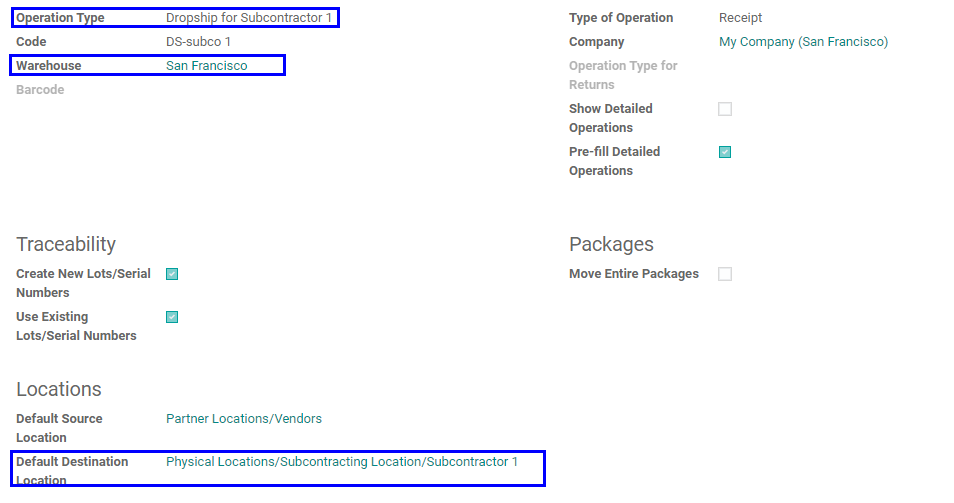Click the Locations section heading
The width and height of the screenshot is (954, 503).
click(59, 389)
